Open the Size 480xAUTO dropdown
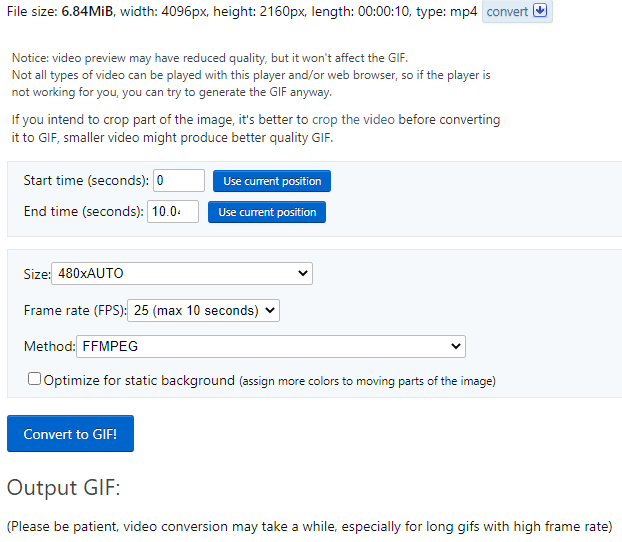 click(x=182, y=273)
